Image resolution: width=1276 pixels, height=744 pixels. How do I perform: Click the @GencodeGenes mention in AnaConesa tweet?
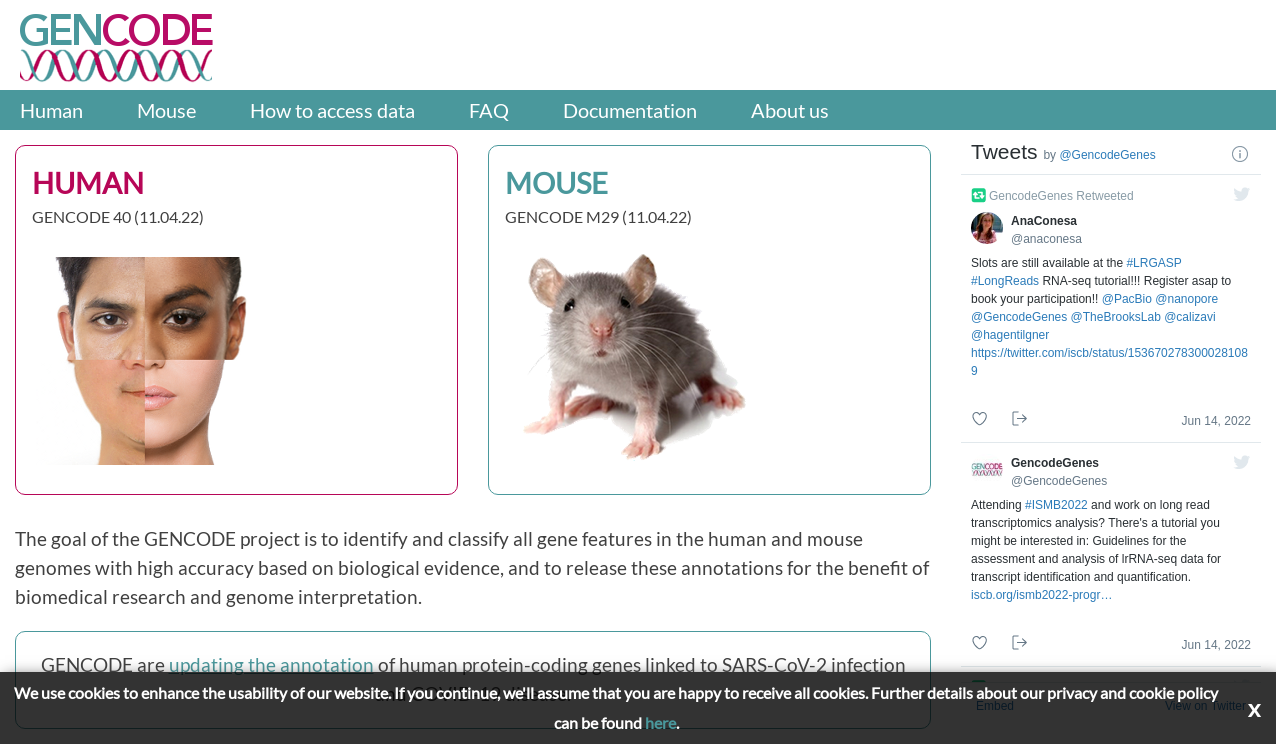point(1019,317)
